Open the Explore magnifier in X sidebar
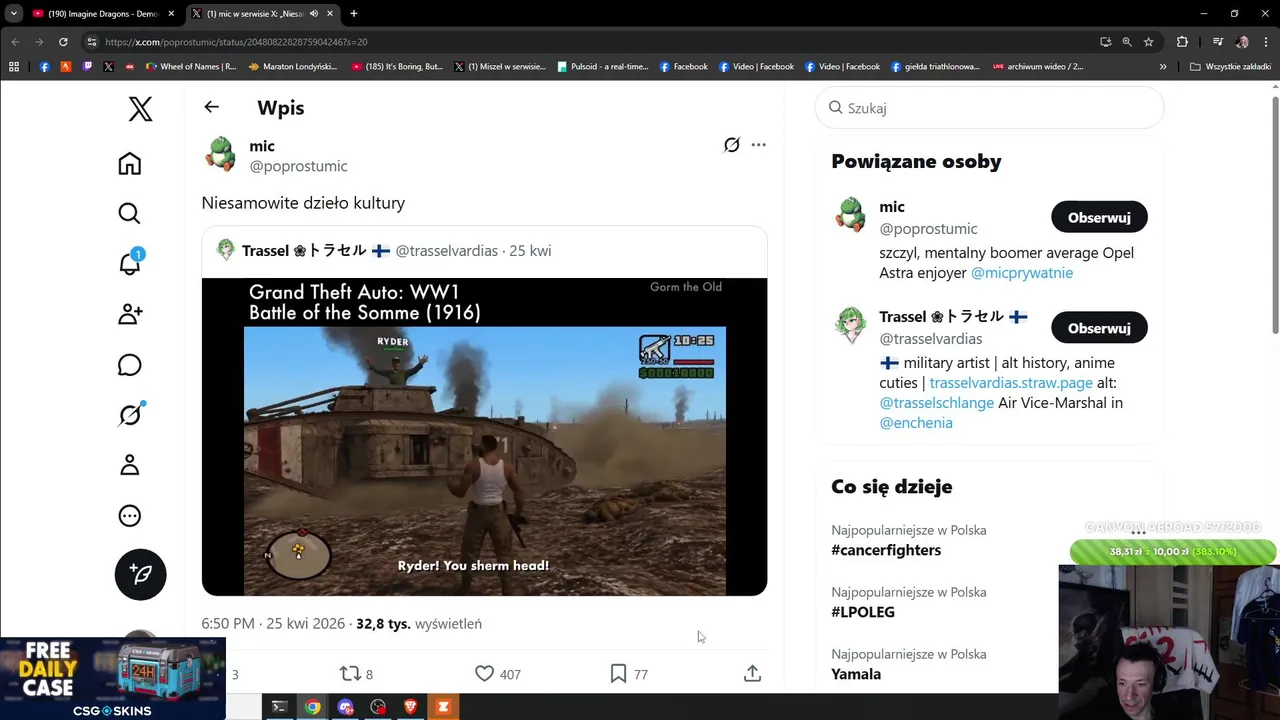Image resolution: width=1280 pixels, height=720 pixels. pyautogui.click(x=129, y=213)
